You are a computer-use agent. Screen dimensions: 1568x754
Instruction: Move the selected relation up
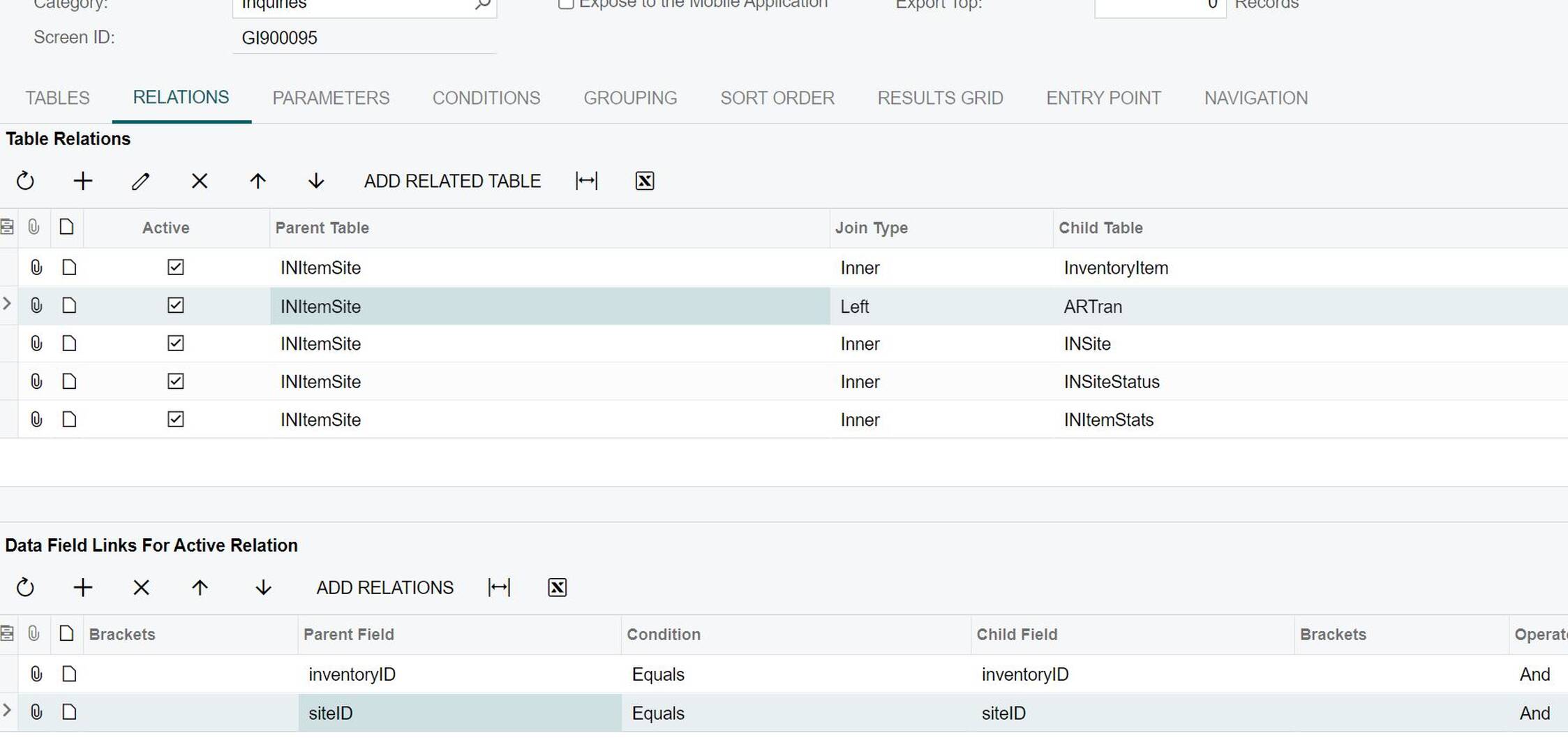[x=257, y=181]
